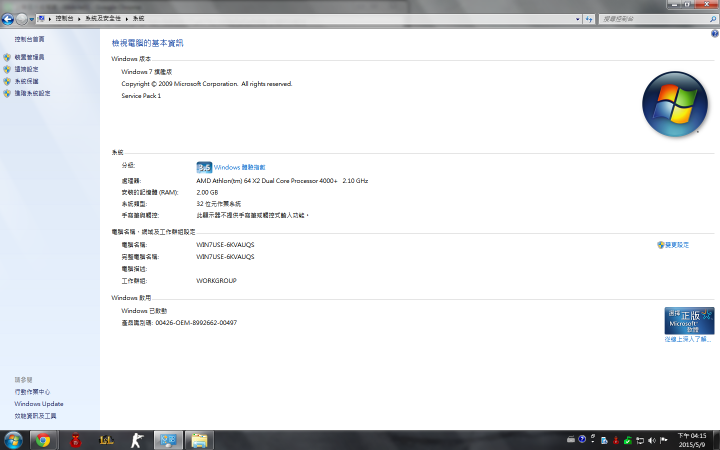Click shield icon beside 系統保護

(7, 81)
